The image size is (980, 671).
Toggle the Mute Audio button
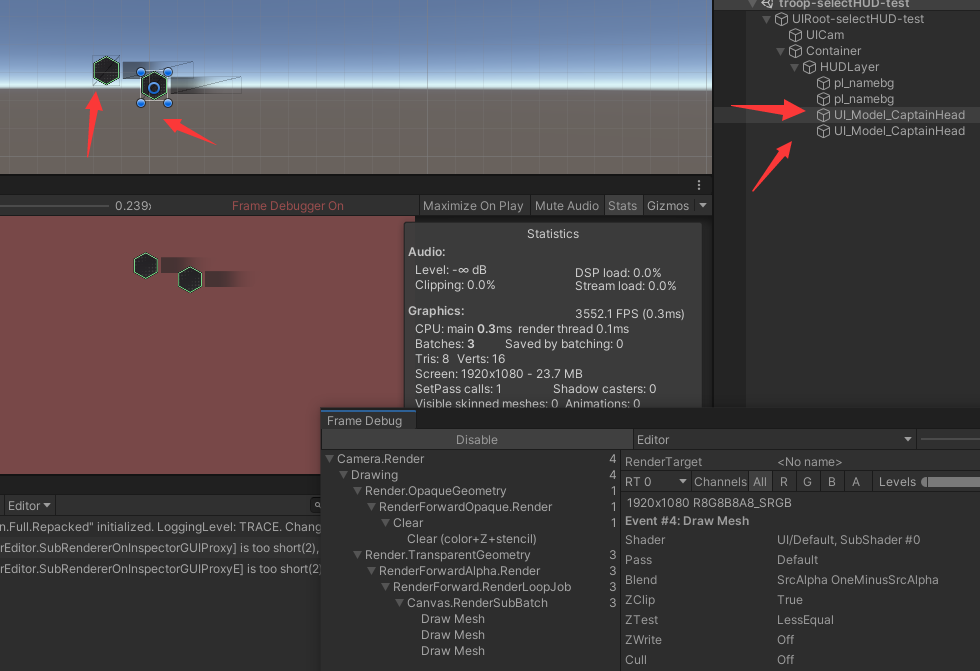click(567, 206)
